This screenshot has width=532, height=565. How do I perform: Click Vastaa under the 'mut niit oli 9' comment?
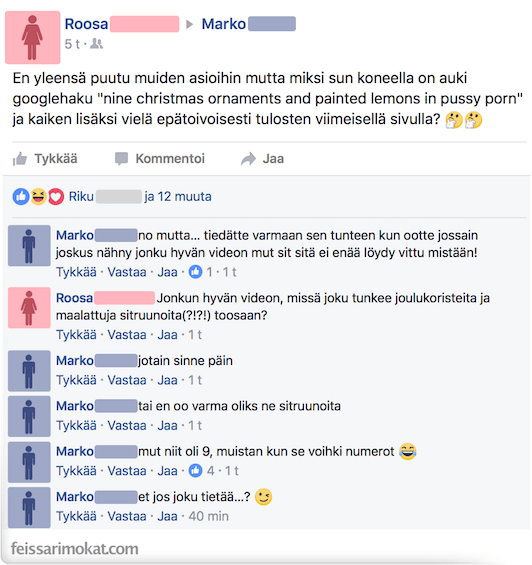tap(127, 471)
